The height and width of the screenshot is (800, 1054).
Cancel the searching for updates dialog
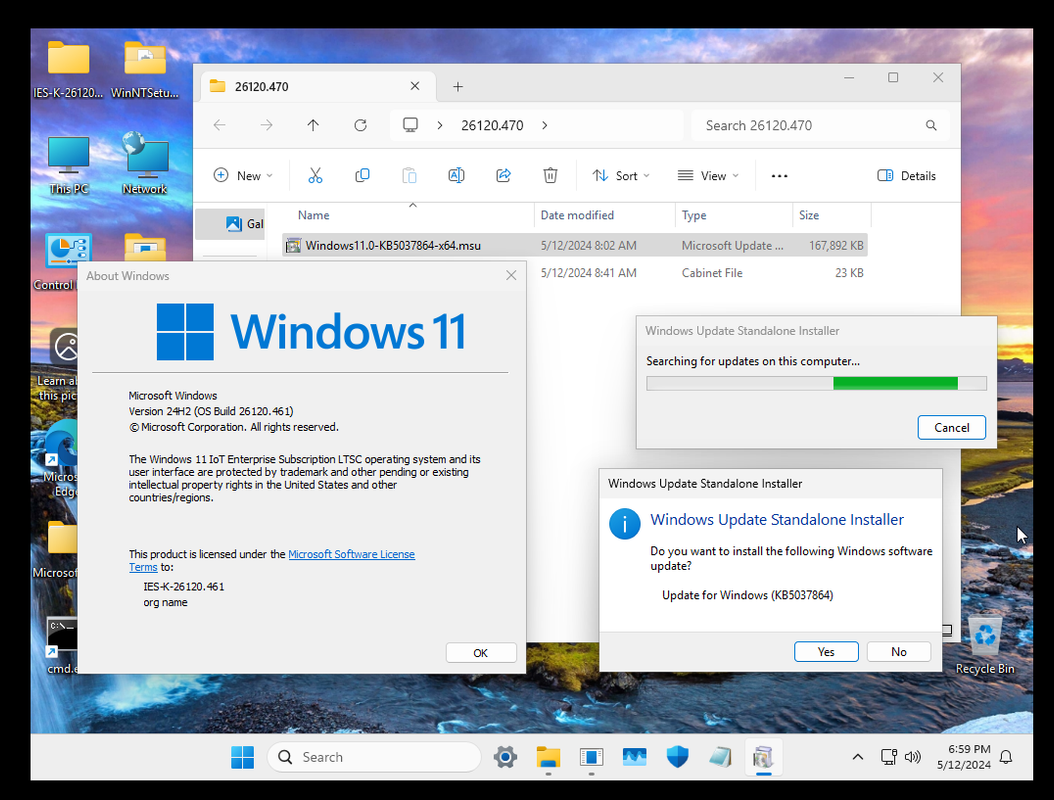tap(951, 428)
